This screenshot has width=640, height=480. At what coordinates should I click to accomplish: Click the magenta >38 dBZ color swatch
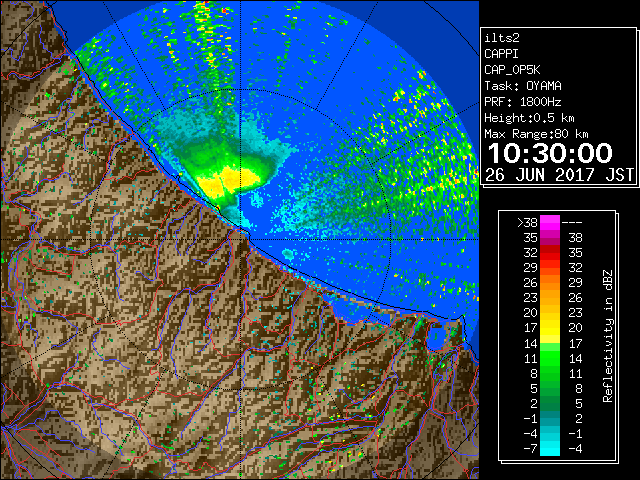[x=550, y=222]
